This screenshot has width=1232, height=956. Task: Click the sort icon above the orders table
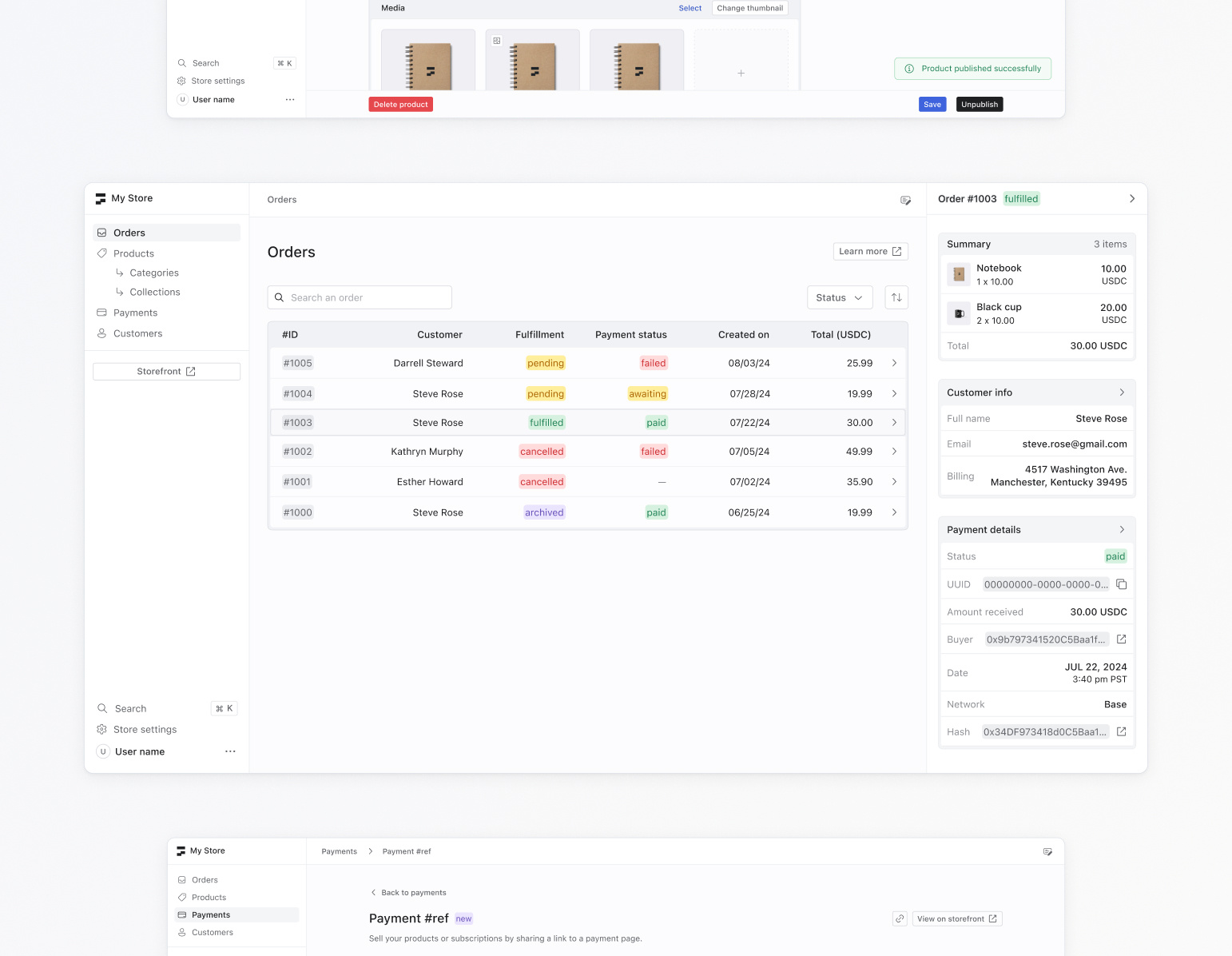896,297
